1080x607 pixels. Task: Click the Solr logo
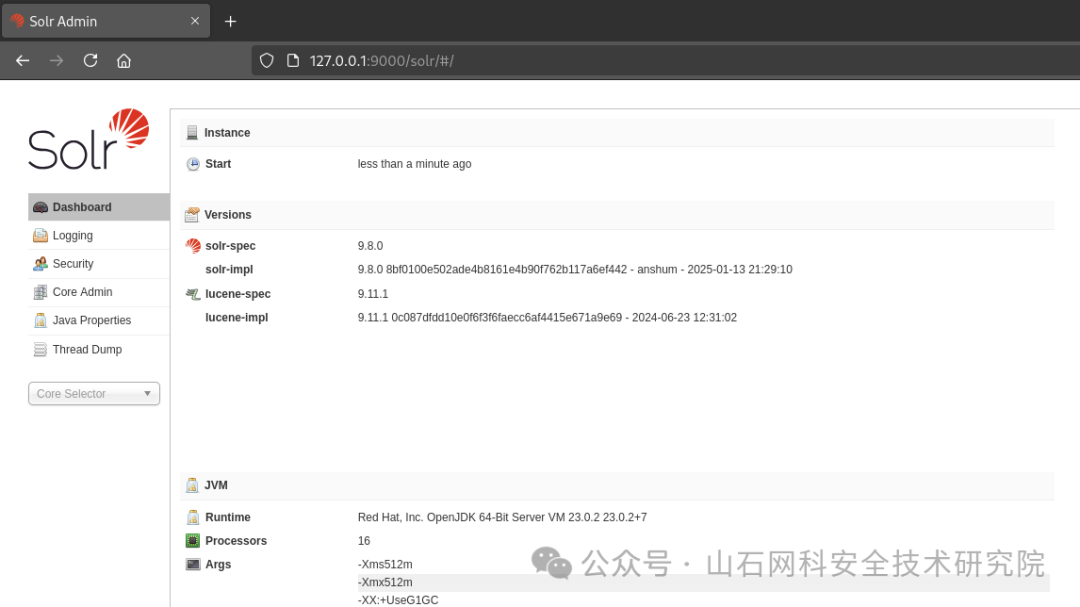pyautogui.click(x=89, y=139)
